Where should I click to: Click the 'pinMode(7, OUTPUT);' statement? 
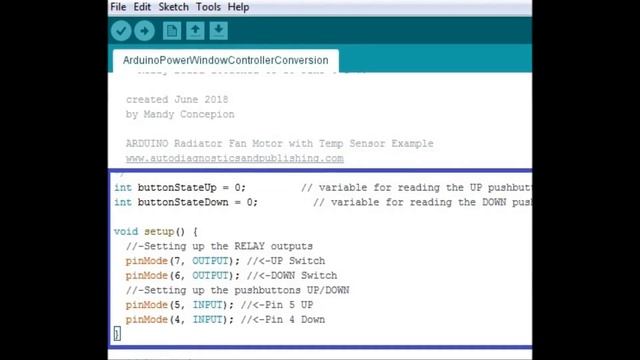(183, 261)
